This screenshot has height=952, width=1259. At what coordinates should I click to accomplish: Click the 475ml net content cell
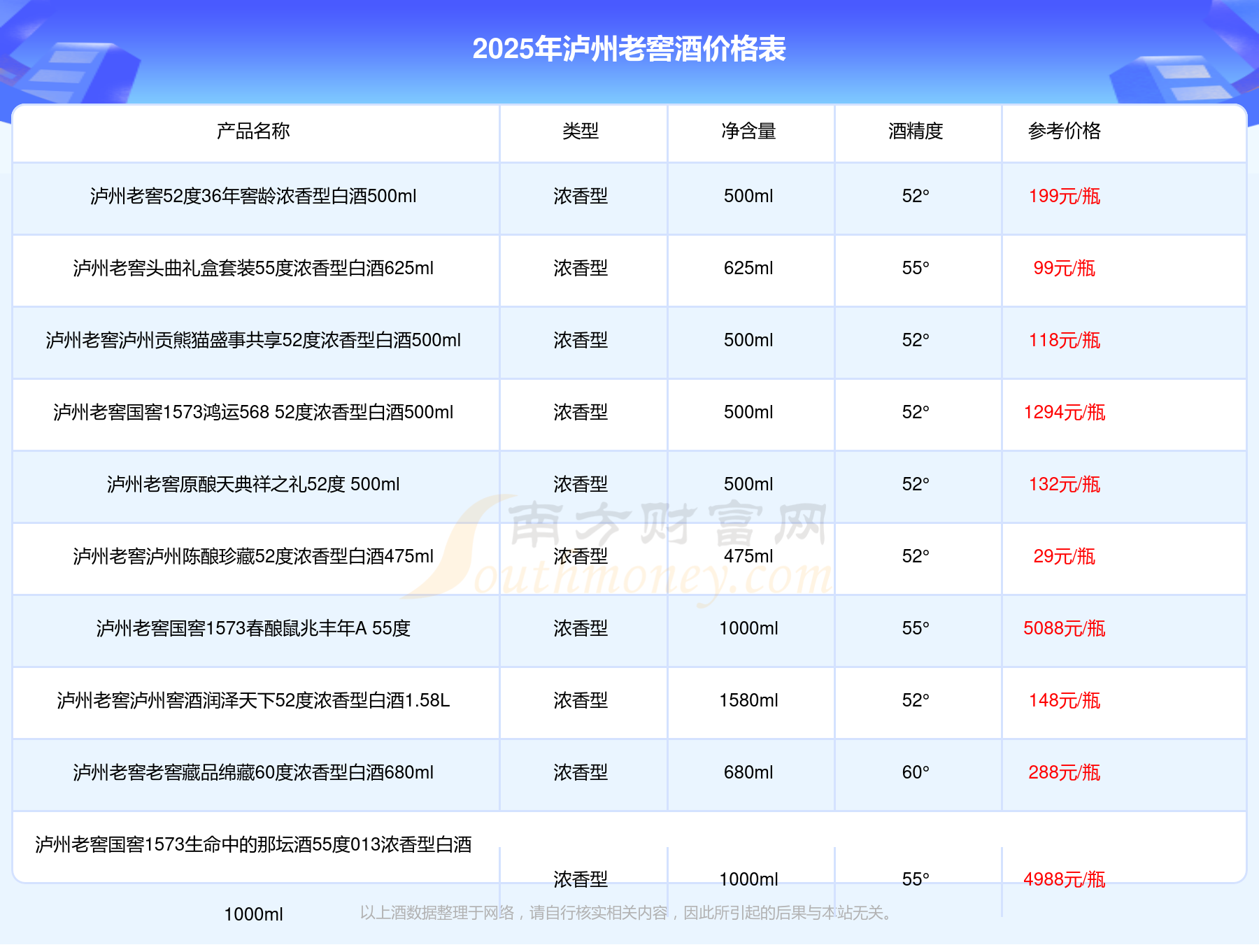pyautogui.click(x=748, y=557)
